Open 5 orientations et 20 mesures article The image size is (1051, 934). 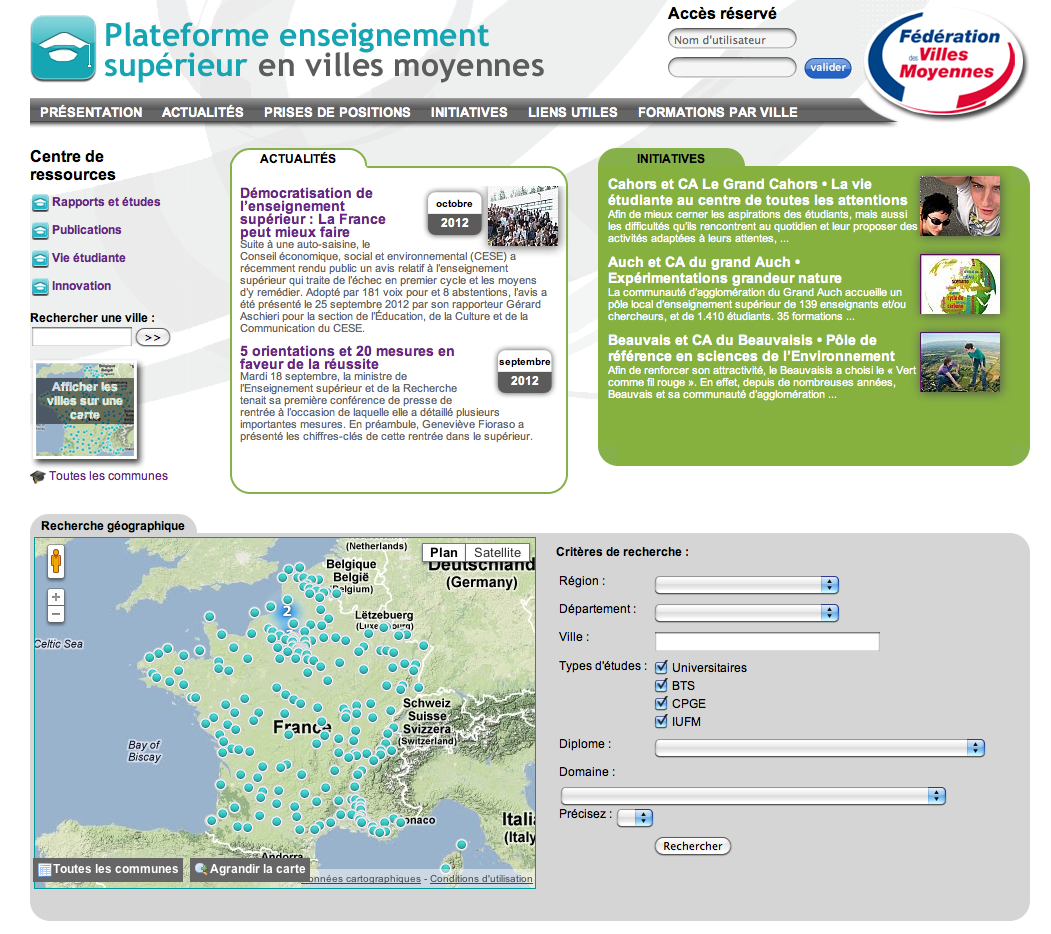347,357
